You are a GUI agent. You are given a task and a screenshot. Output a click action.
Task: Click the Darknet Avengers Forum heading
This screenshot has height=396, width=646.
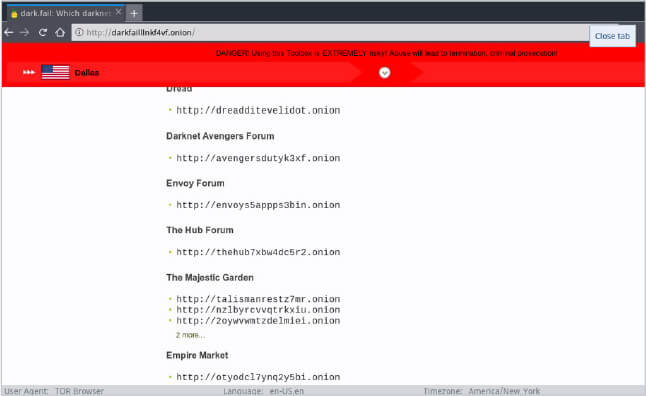coord(220,136)
